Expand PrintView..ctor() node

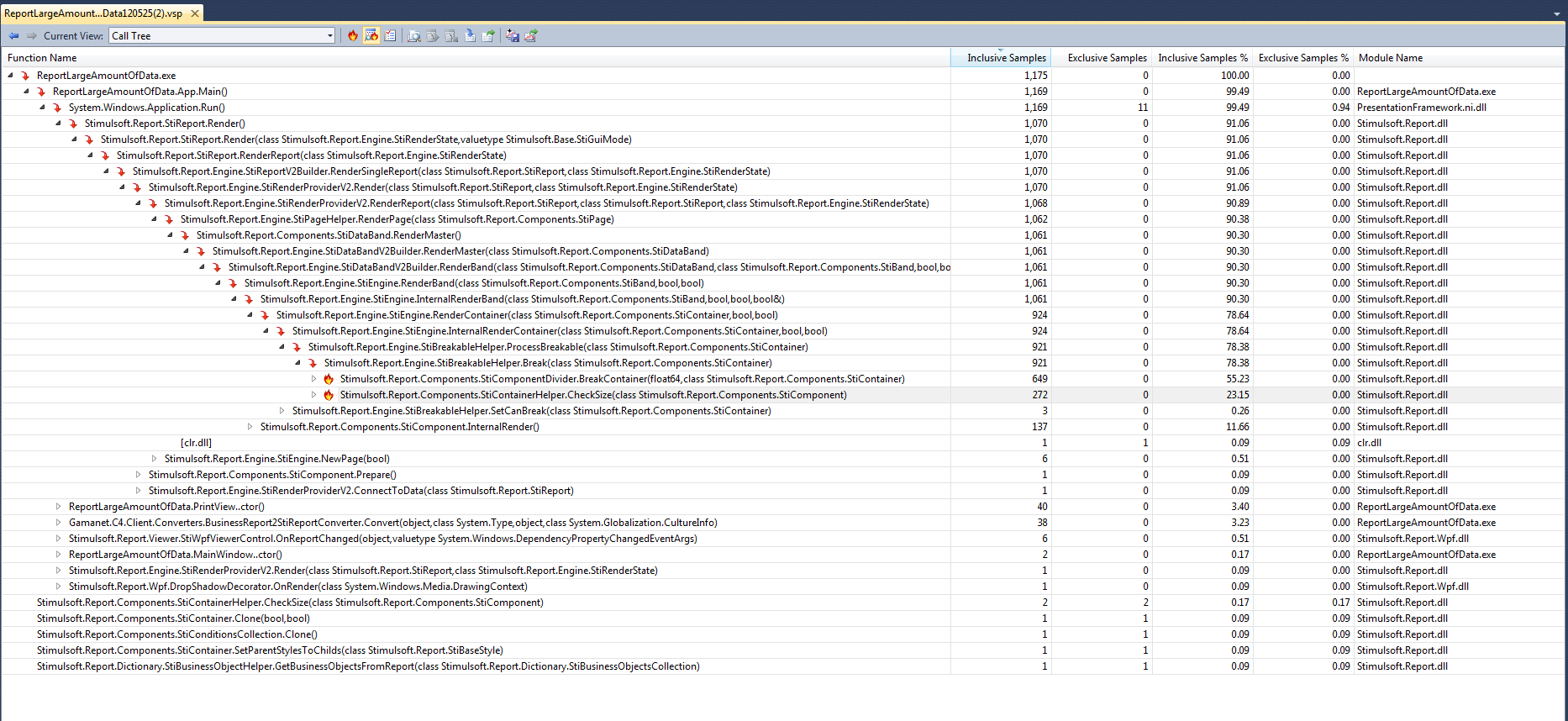[x=58, y=507]
